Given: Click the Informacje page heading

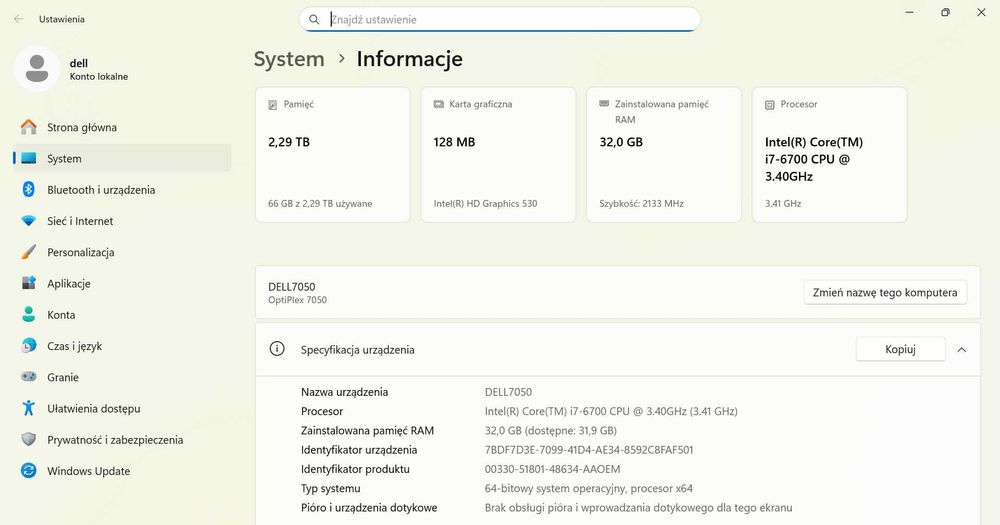Looking at the screenshot, I should point(409,59).
